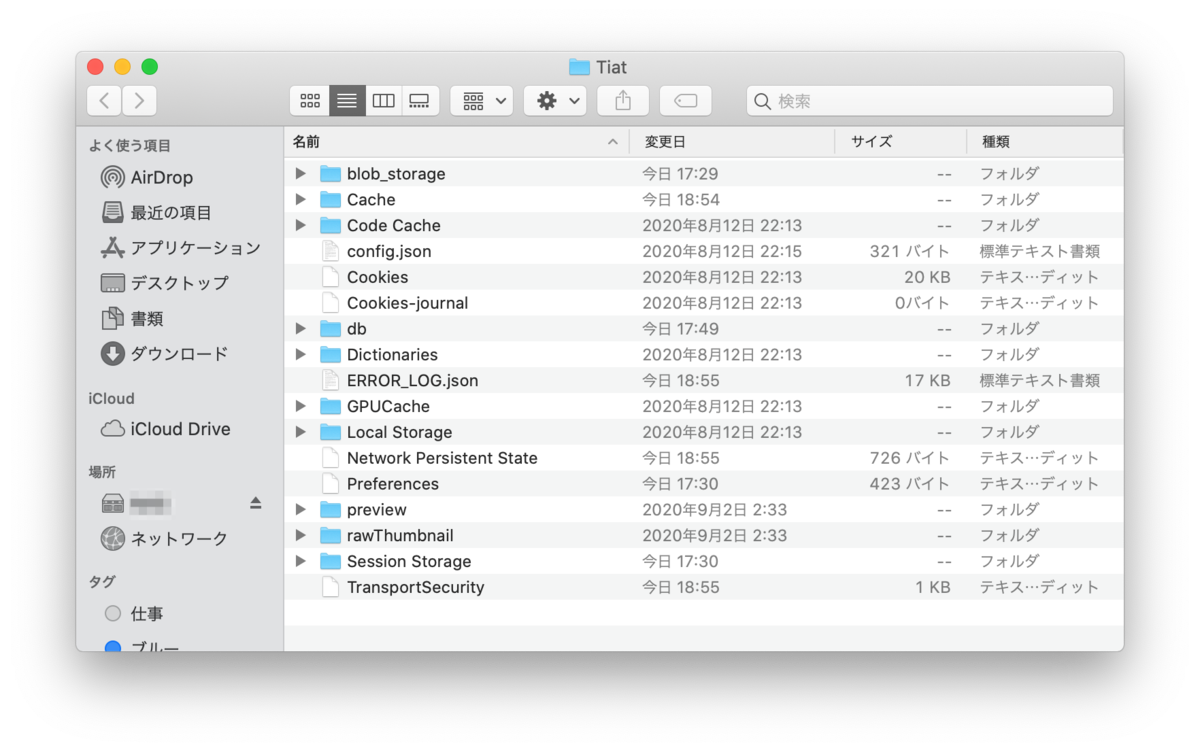
Task: Switch to list view
Action: tap(347, 100)
